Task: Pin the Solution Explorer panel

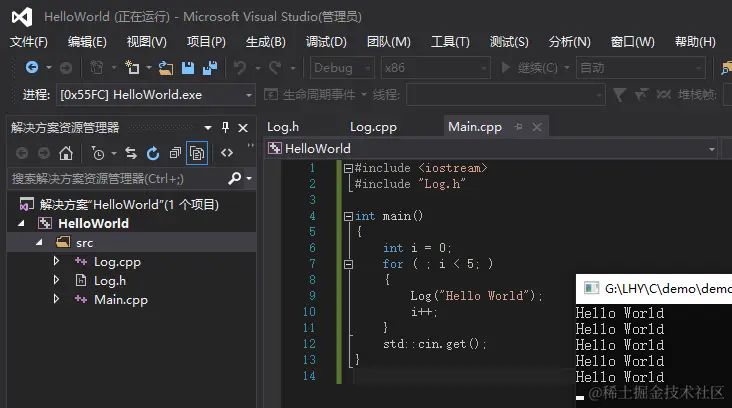Action: pyautogui.click(x=225, y=127)
